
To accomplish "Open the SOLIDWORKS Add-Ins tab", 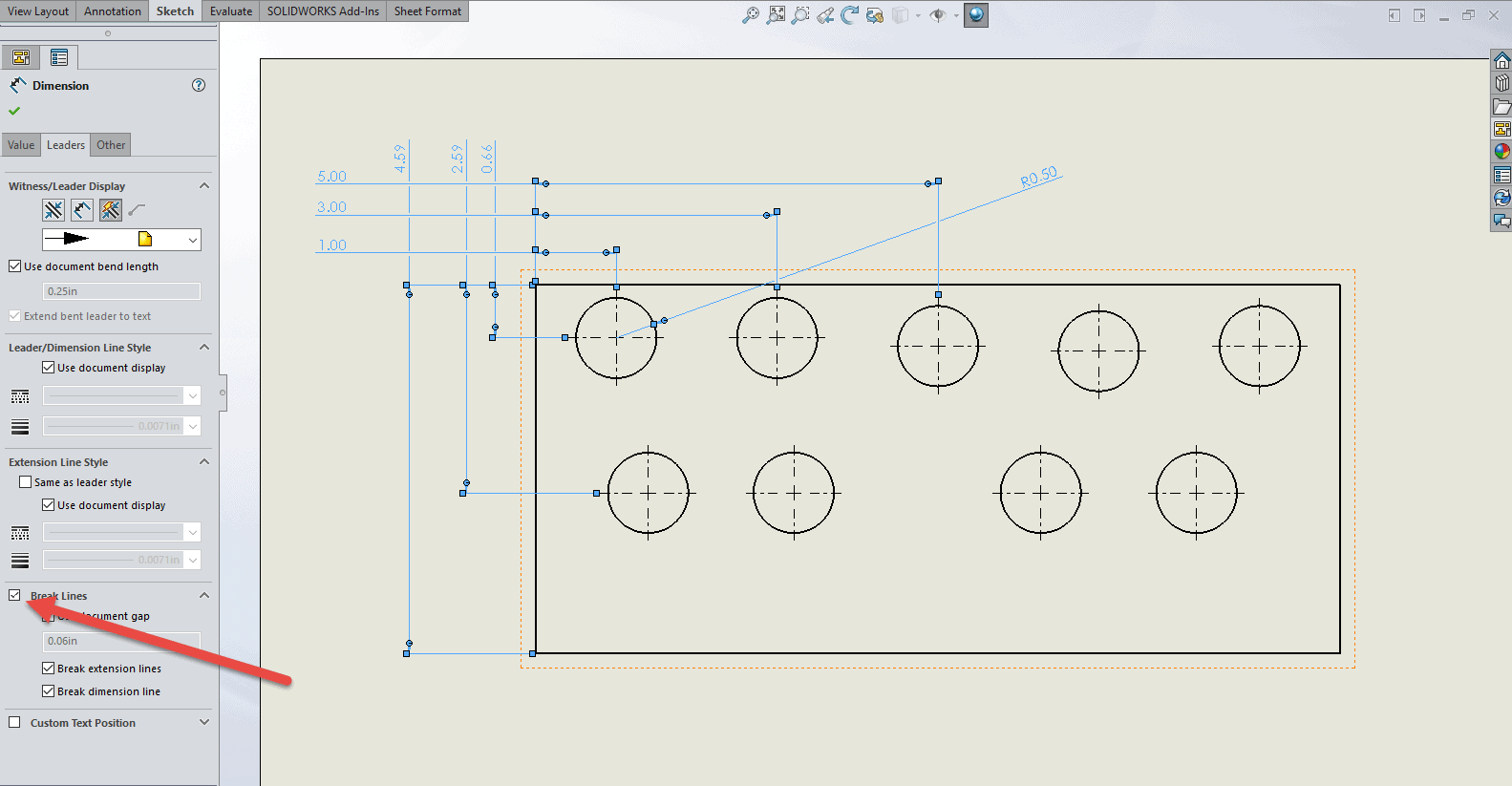I will click(x=323, y=11).
